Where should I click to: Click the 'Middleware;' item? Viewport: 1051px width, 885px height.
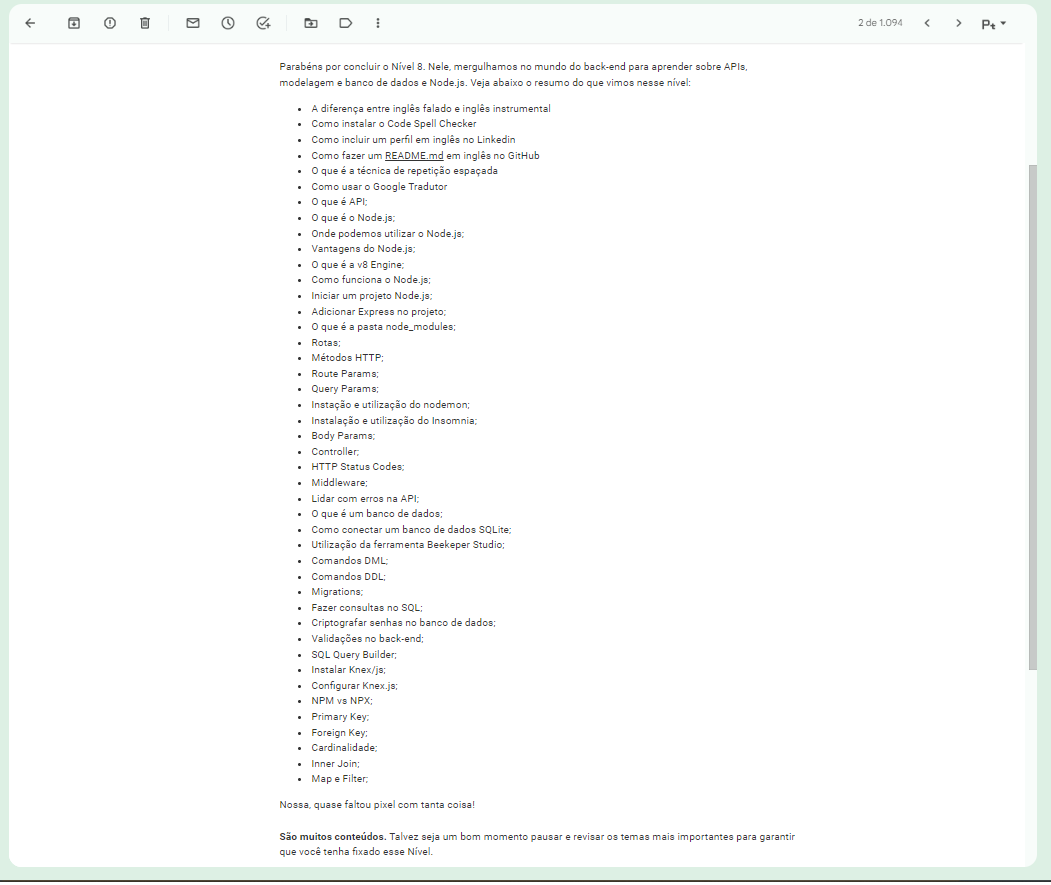(339, 483)
